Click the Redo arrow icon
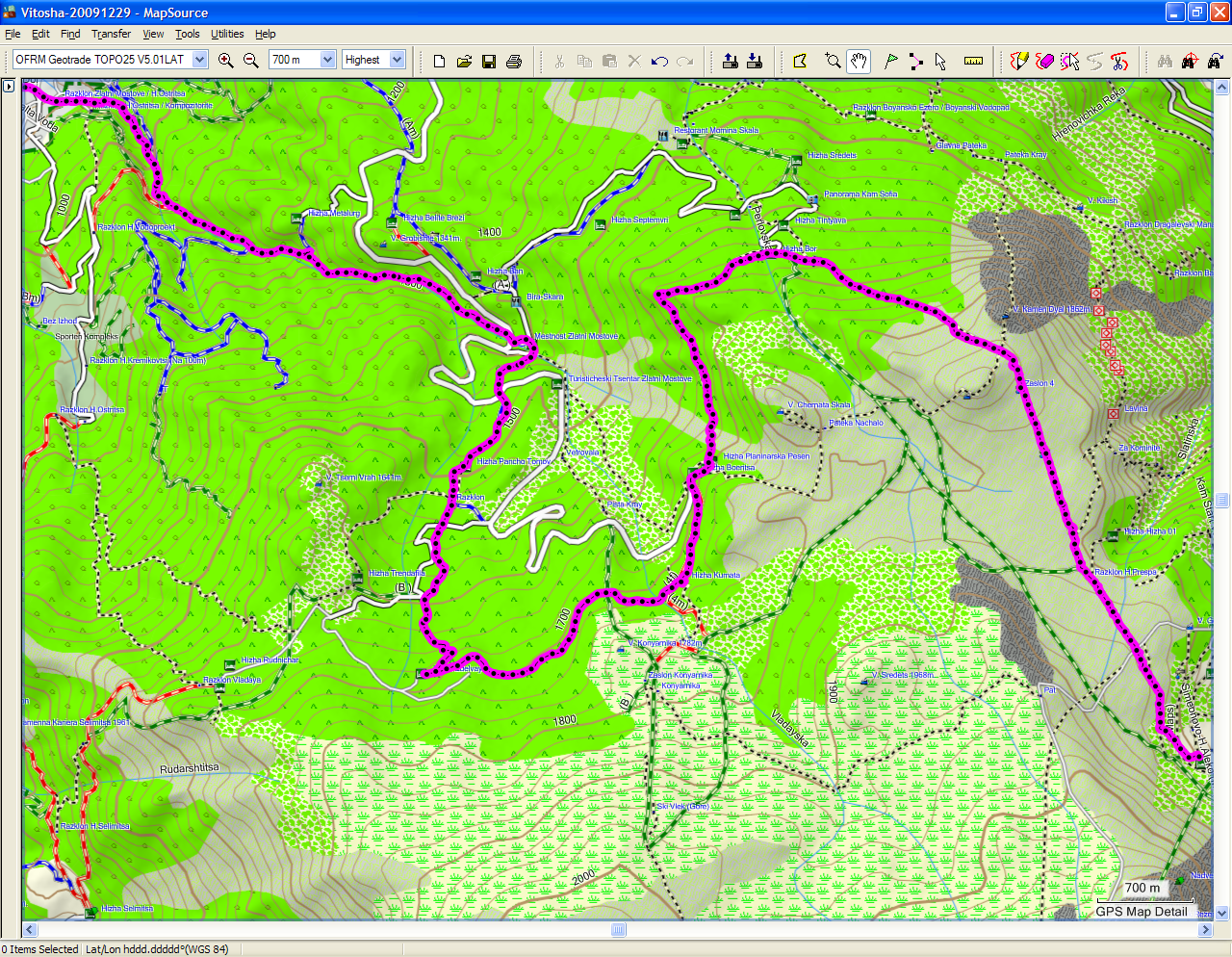The height and width of the screenshot is (957, 1232). click(x=684, y=61)
